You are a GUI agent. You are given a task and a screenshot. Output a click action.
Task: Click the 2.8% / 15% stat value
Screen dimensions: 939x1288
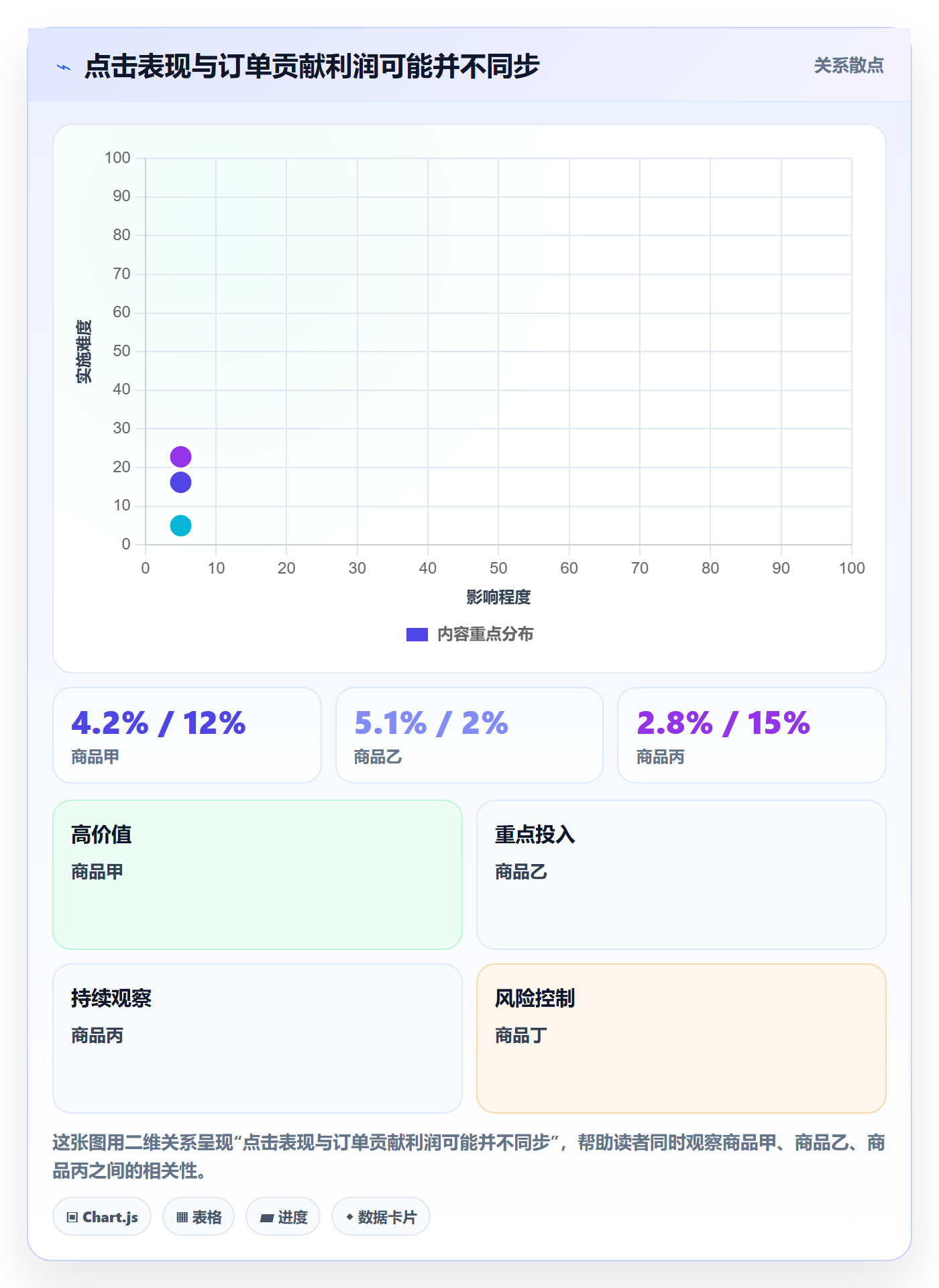pos(724,723)
